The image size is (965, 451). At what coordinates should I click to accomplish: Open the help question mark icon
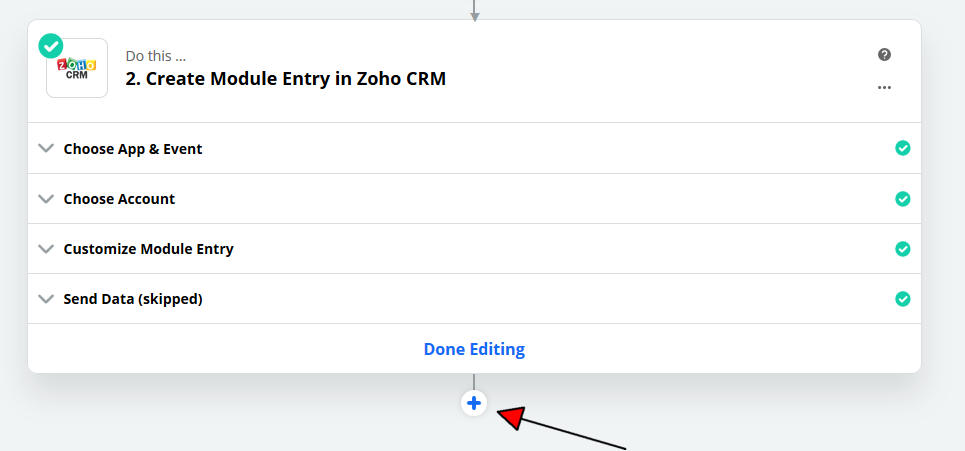tap(884, 55)
